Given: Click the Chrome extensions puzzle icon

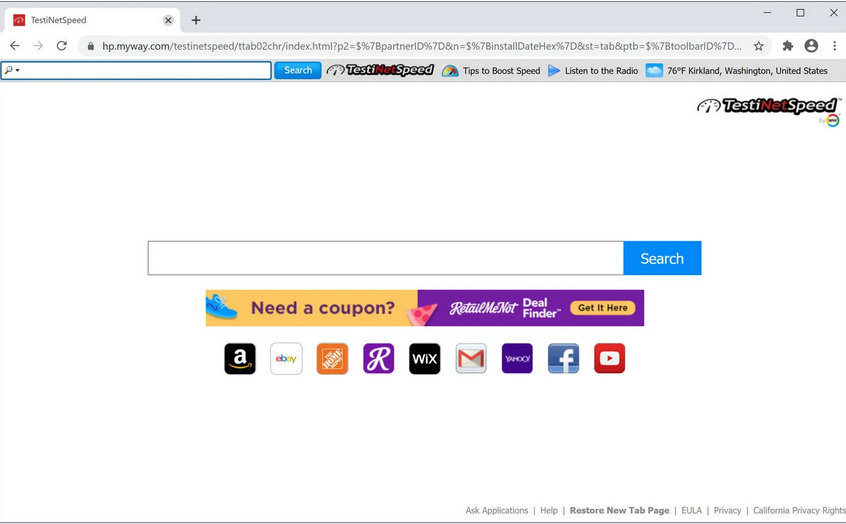Looking at the screenshot, I should pos(787,46).
